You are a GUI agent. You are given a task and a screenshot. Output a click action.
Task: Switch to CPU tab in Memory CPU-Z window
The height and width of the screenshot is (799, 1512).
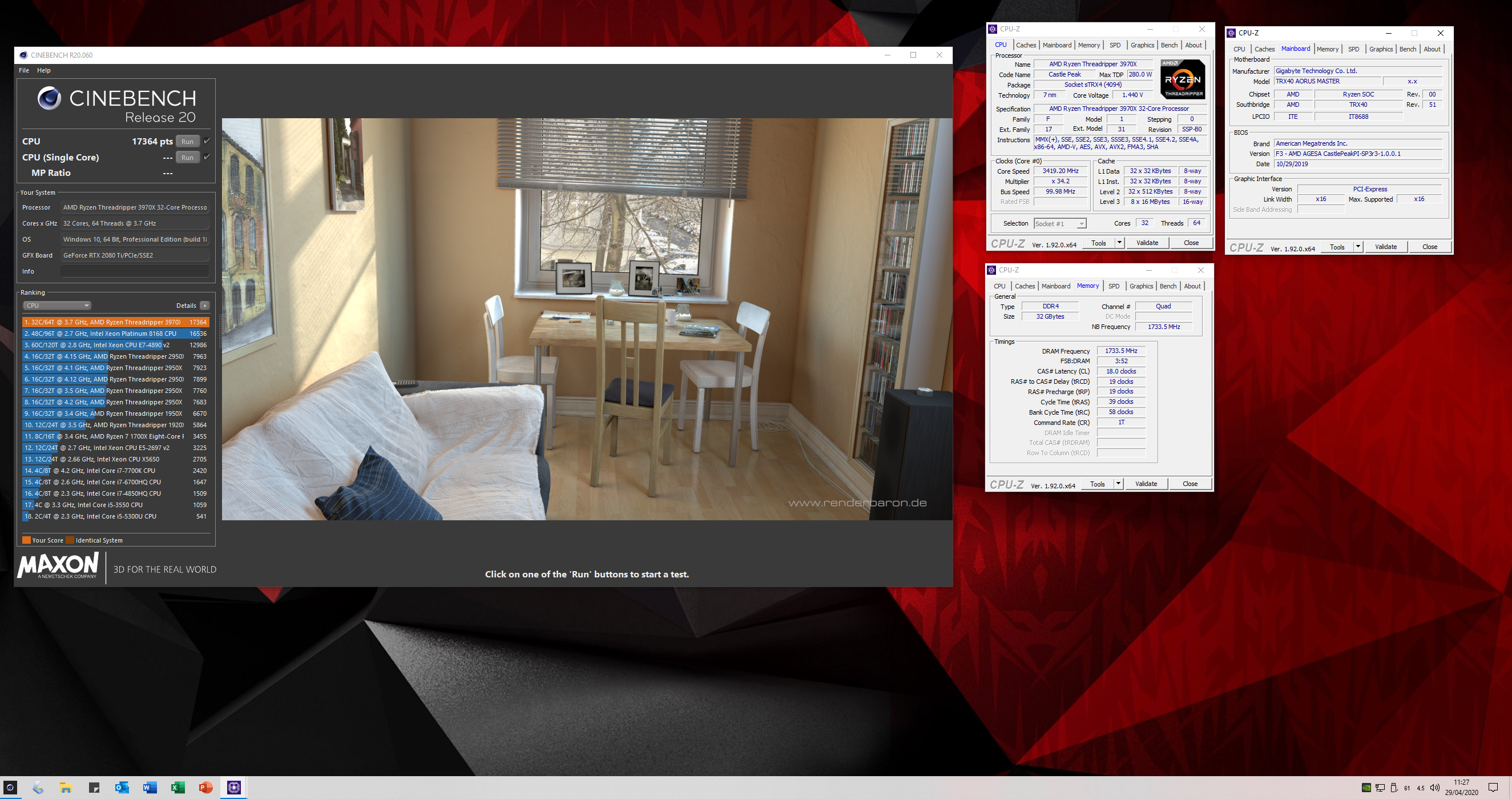tap(999, 286)
